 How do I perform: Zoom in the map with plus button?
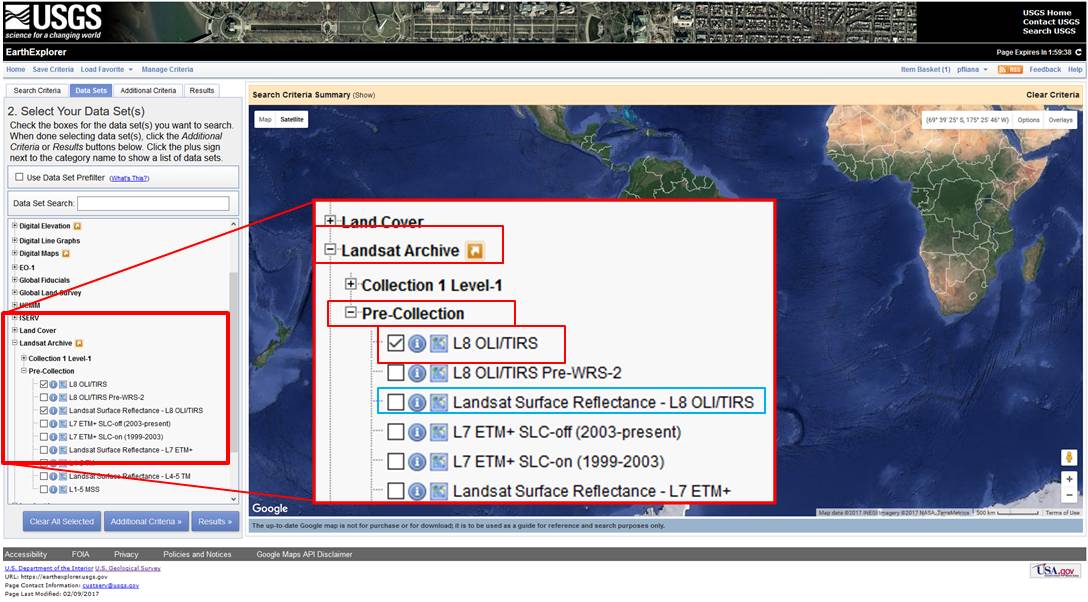pos(1069,479)
